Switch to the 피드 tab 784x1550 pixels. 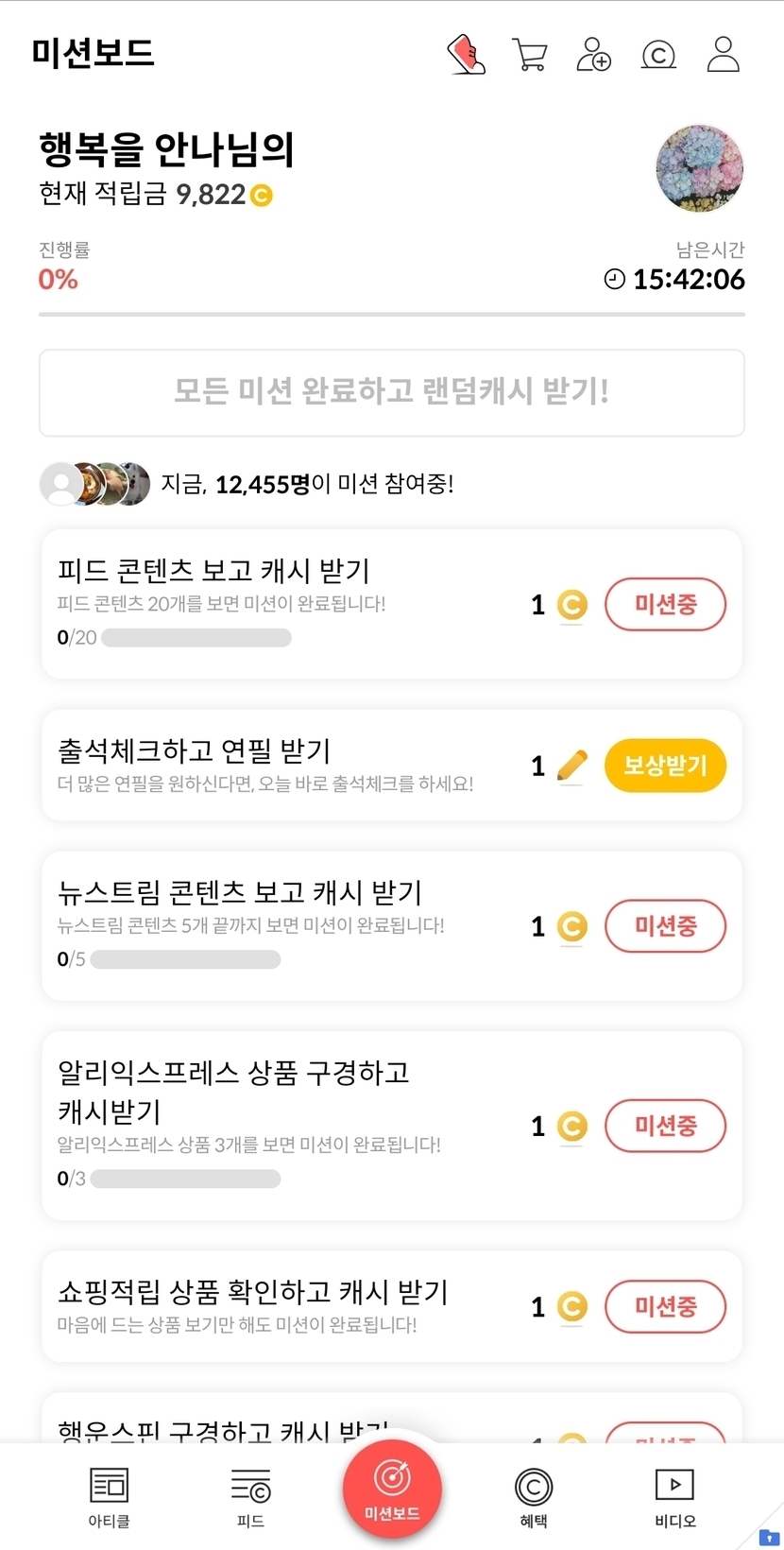pyautogui.click(x=250, y=1497)
